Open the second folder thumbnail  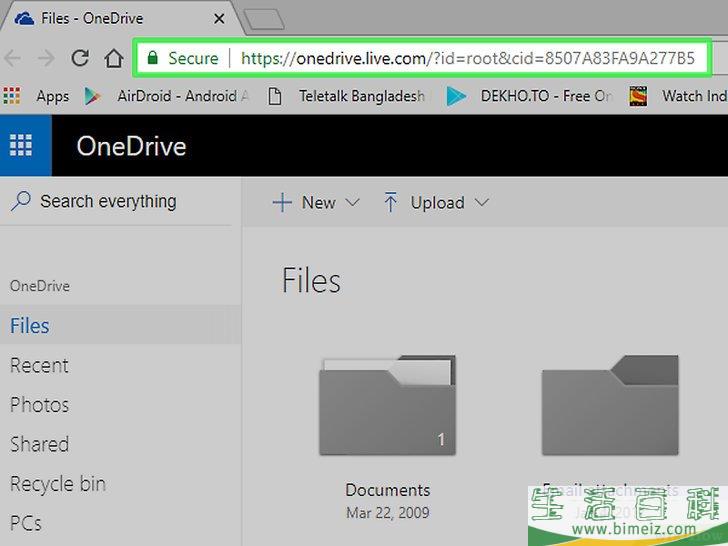(x=610, y=405)
